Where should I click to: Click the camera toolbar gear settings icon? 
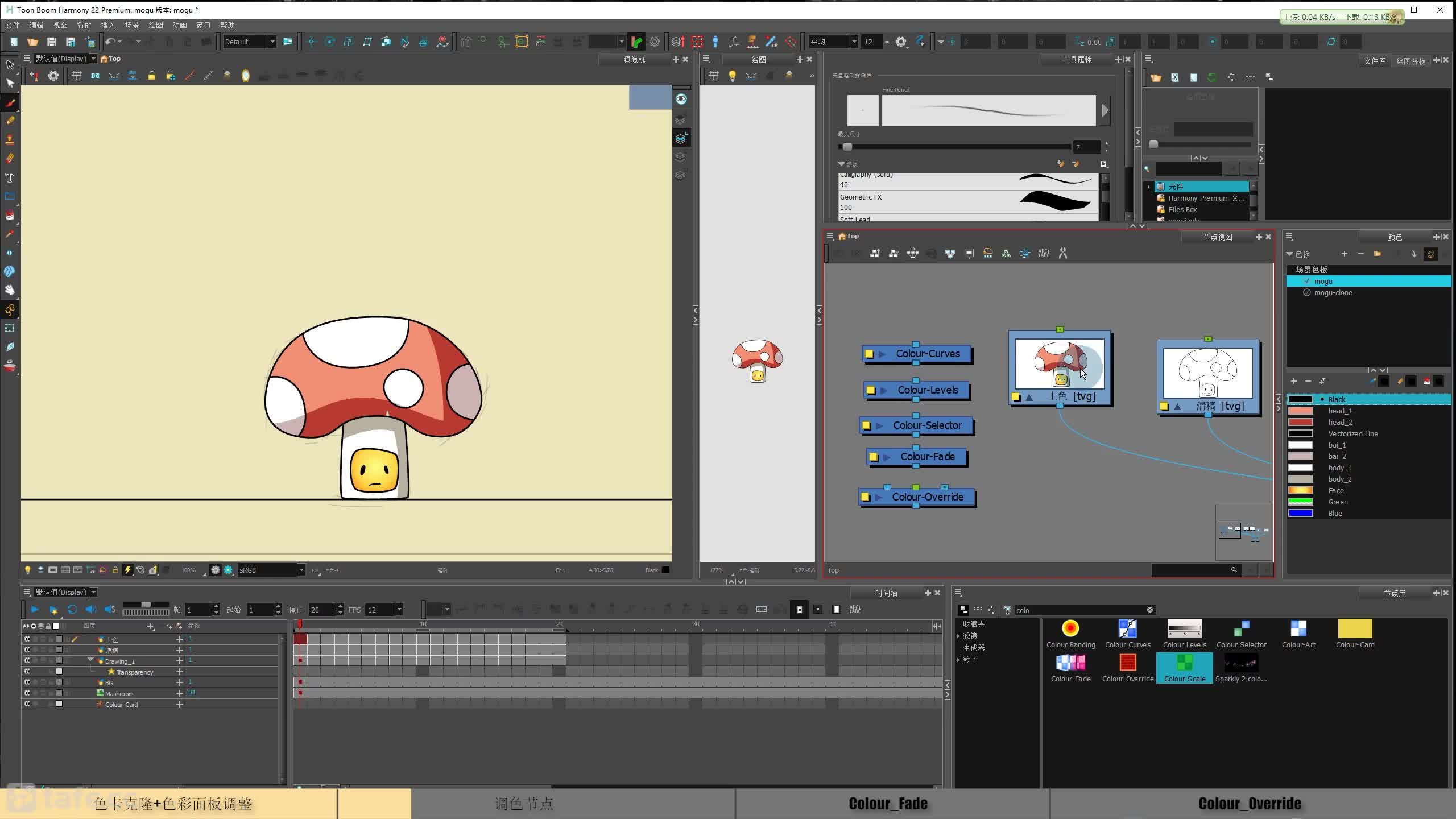pos(53,76)
